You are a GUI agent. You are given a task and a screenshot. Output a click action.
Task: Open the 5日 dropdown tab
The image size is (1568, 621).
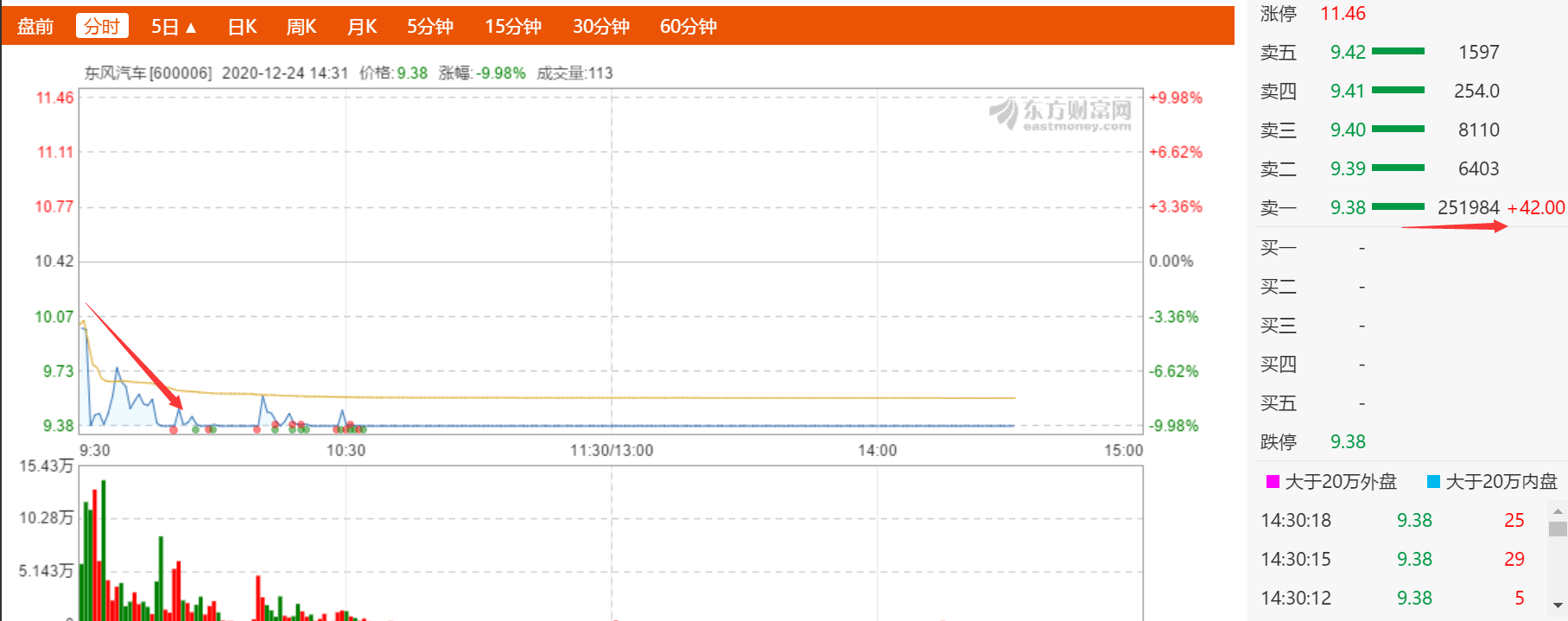pos(174,27)
